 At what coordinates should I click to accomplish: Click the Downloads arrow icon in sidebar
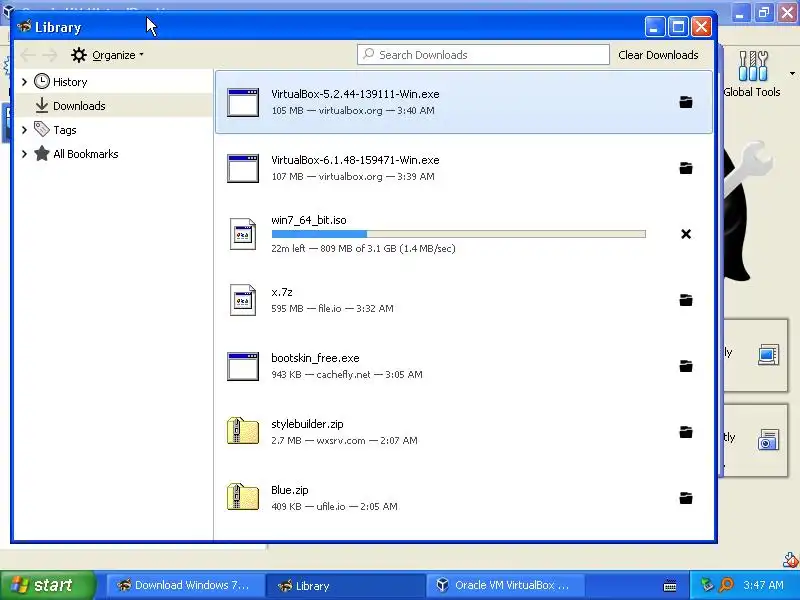click(x=42, y=106)
